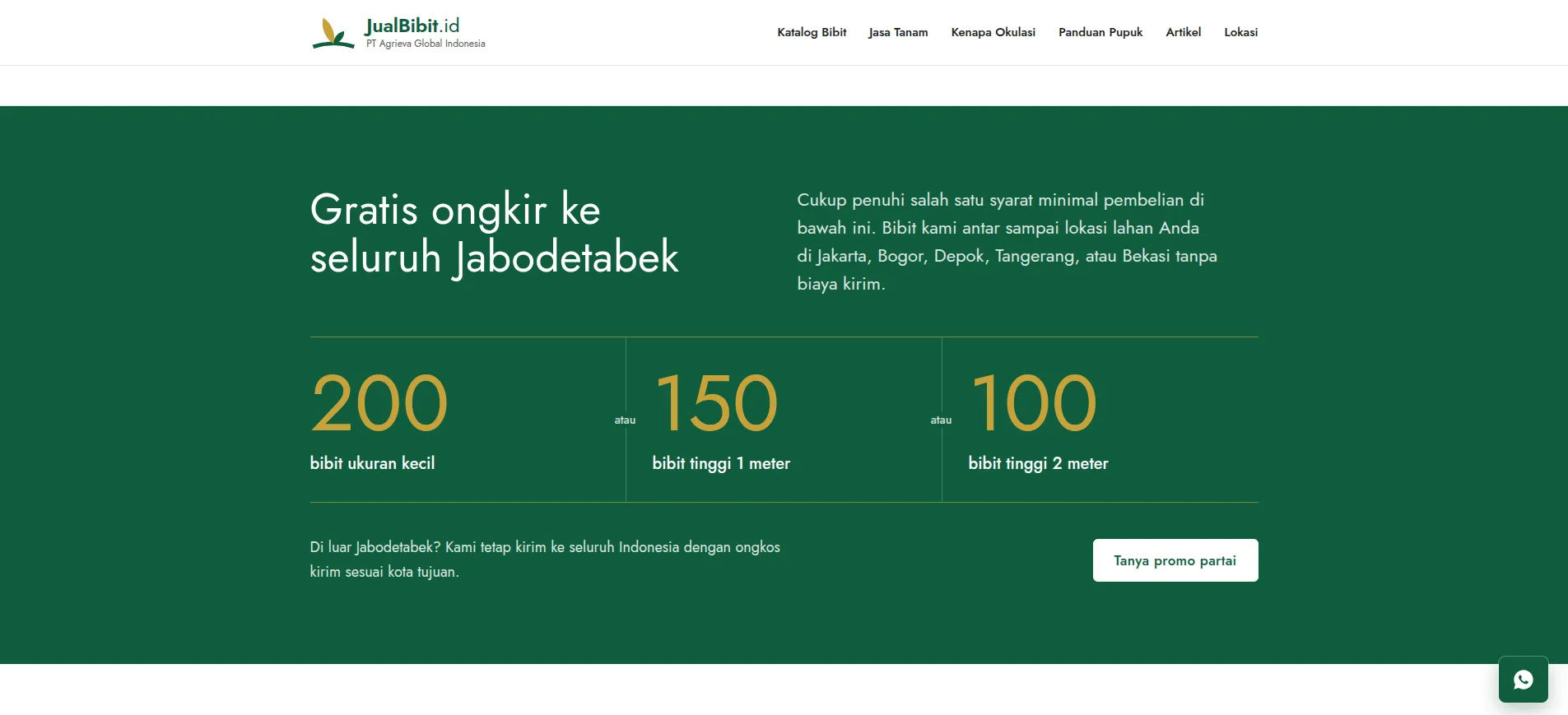Open the Artikel navigation link

point(1183,32)
